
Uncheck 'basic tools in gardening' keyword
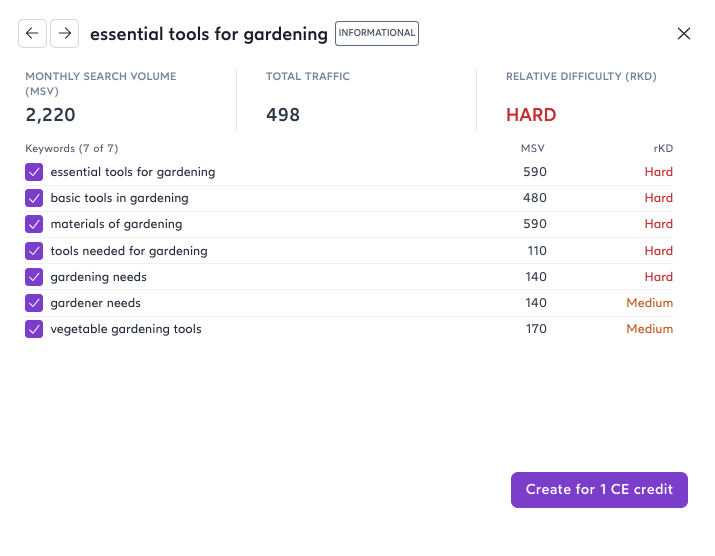(x=34, y=198)
